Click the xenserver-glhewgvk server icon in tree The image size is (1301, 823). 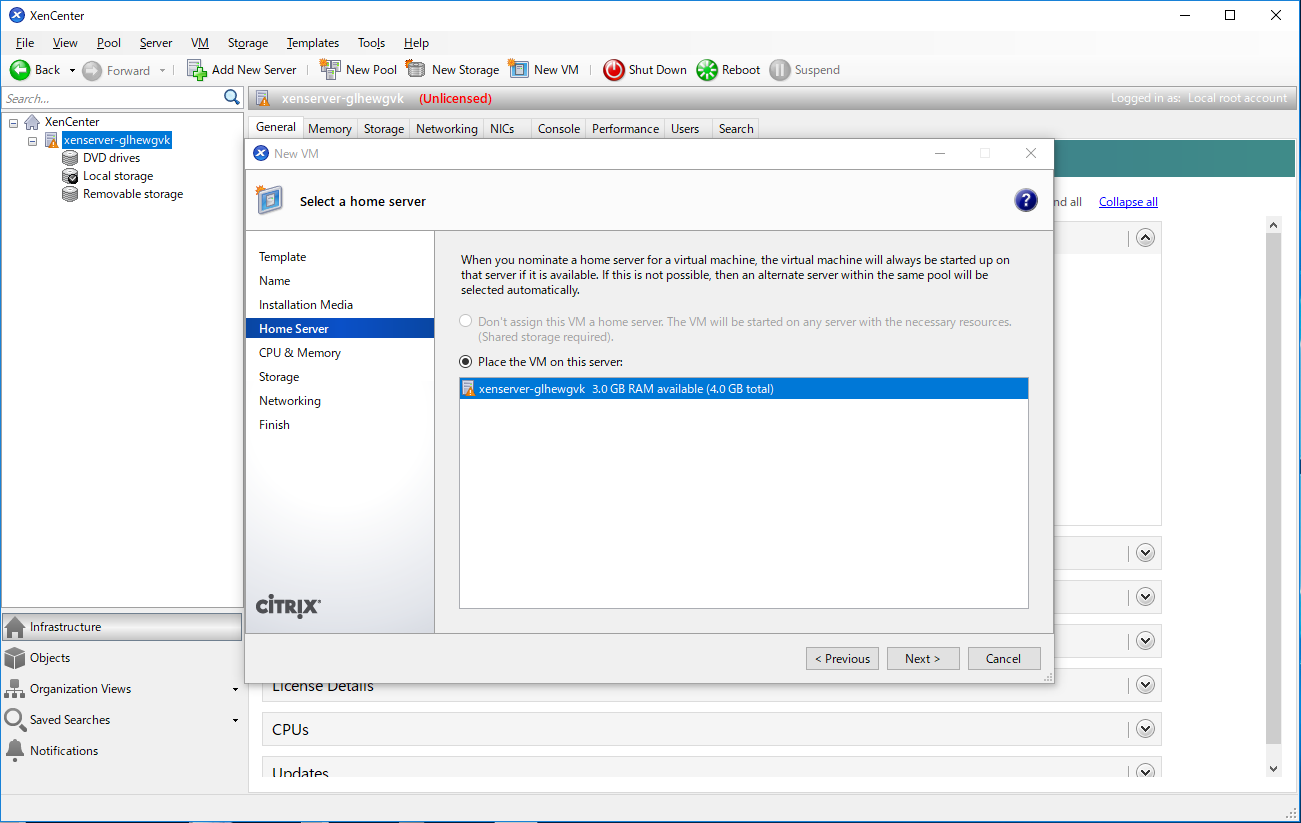click(x=51, y=140)
